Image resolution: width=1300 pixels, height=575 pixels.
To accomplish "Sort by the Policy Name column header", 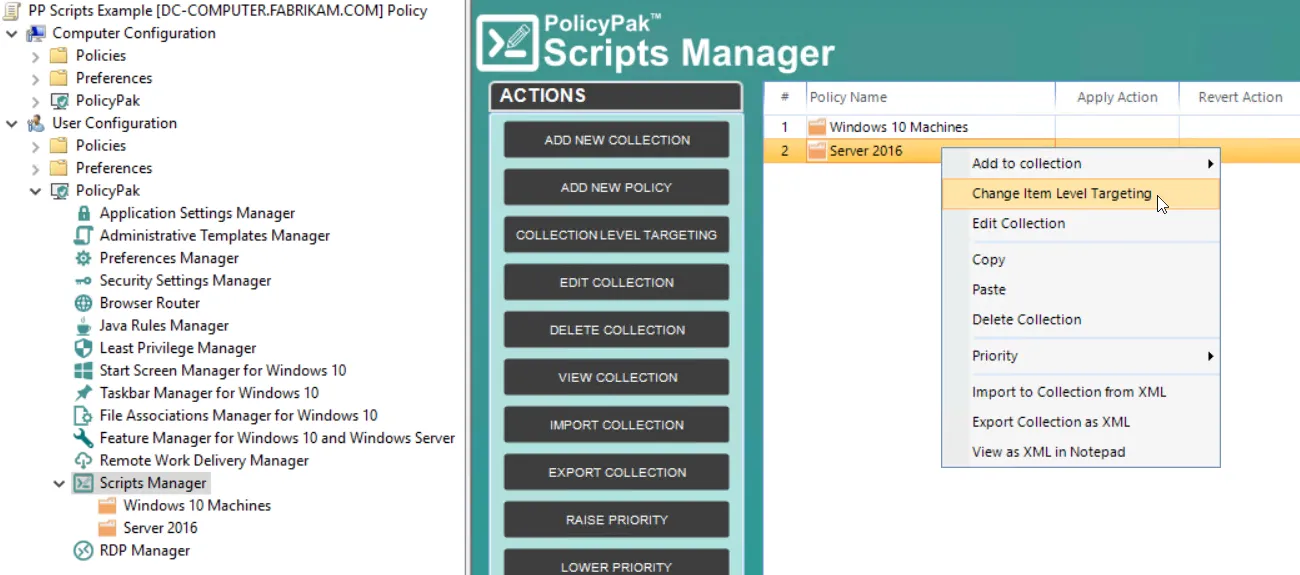I will (x=930, y=97).
